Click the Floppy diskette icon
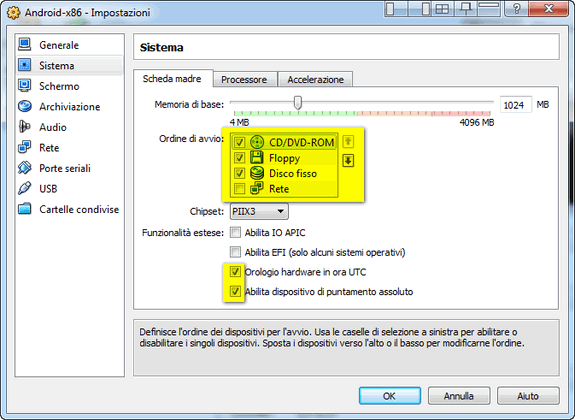575x420 pixels. pyautogui.click(x=257, y=158)
